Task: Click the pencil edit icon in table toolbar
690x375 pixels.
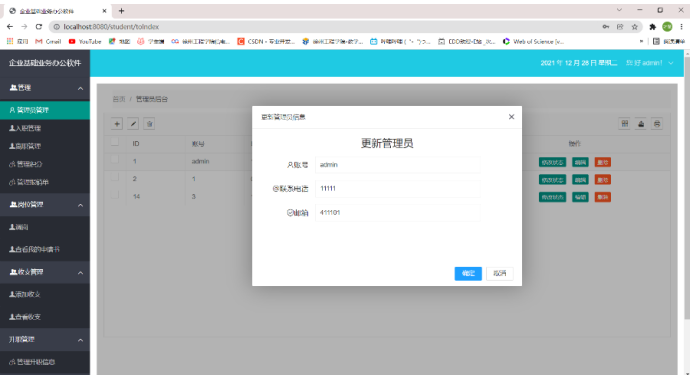Action: [x=133, y=124]
